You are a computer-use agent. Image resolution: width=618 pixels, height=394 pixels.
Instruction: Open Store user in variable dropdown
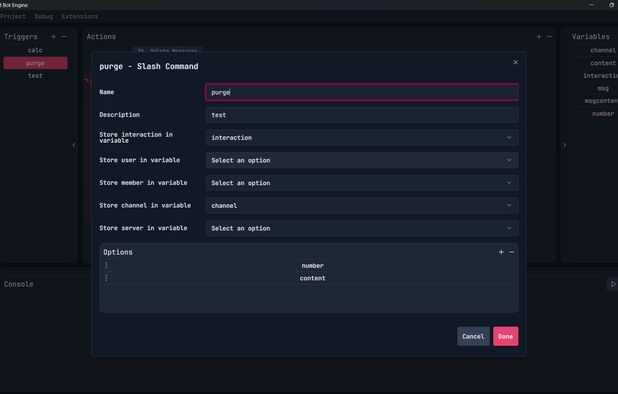pyautogui.click(x=362, y=160)
